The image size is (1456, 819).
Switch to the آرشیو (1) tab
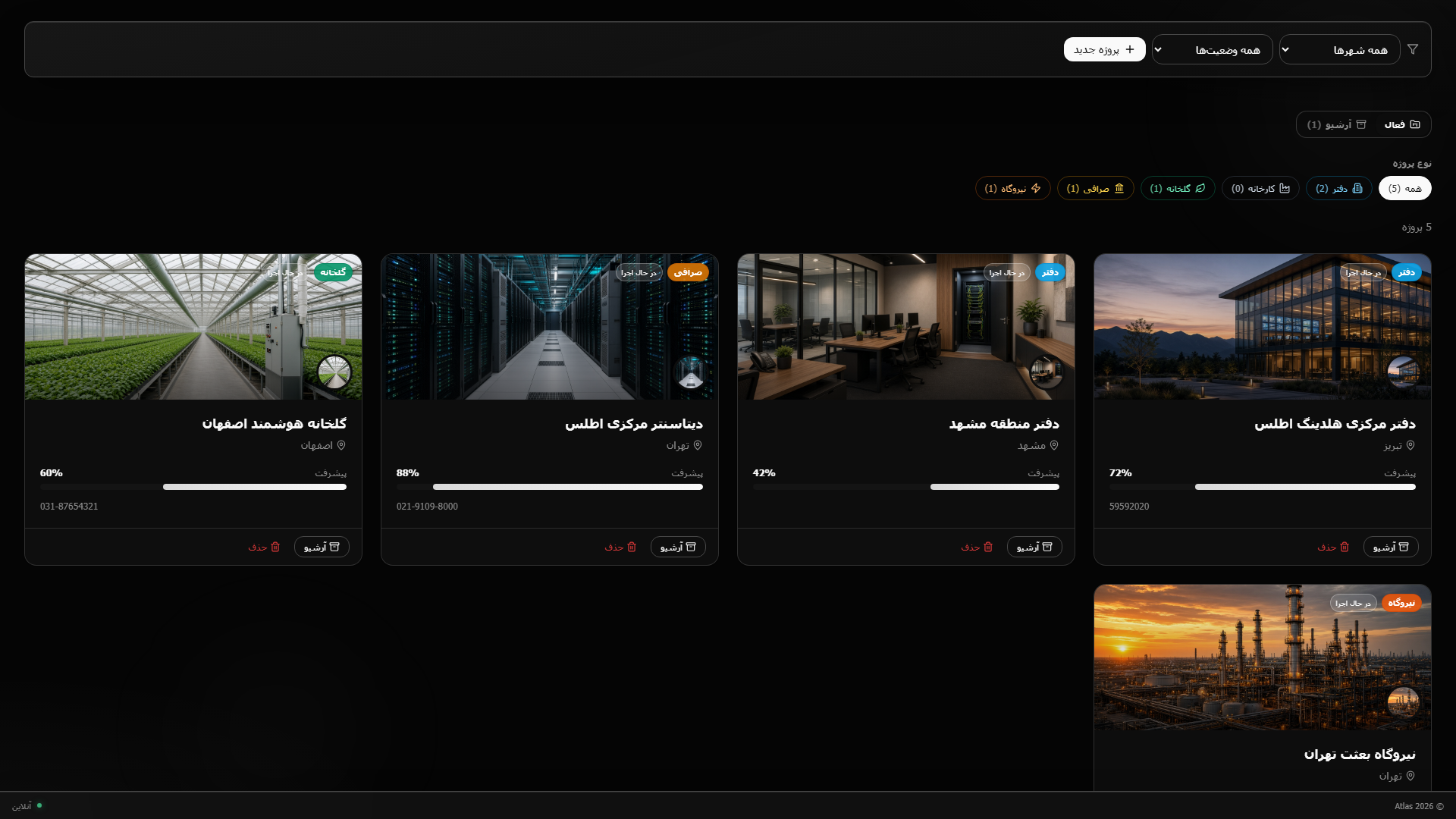[x=1336, y=124]
